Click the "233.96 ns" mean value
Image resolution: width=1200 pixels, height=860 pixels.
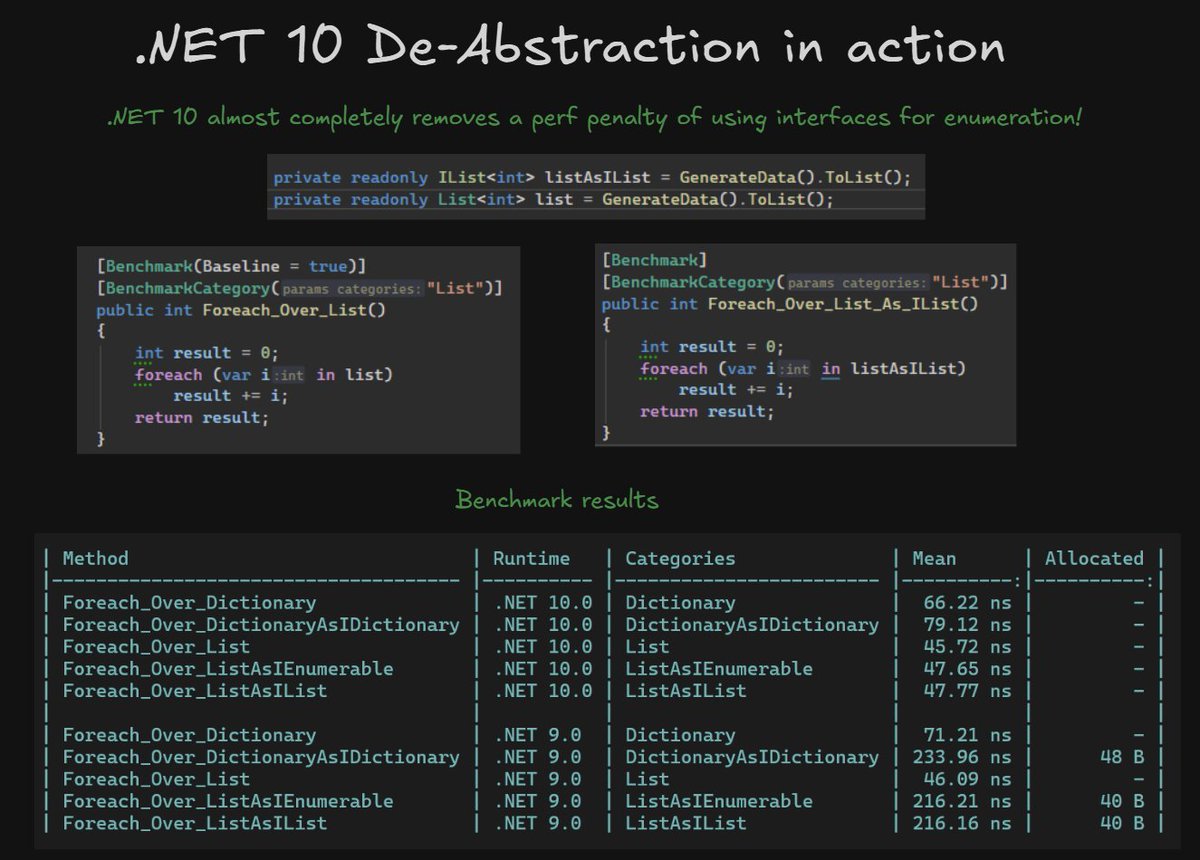(x=961, y=757)
